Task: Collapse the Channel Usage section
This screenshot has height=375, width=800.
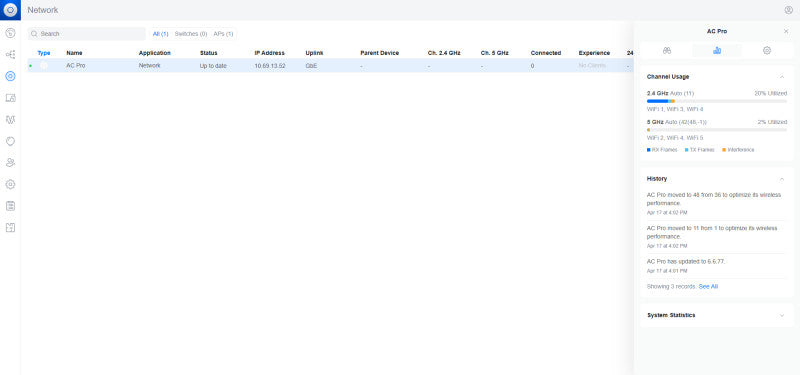Action: [782, 77]
